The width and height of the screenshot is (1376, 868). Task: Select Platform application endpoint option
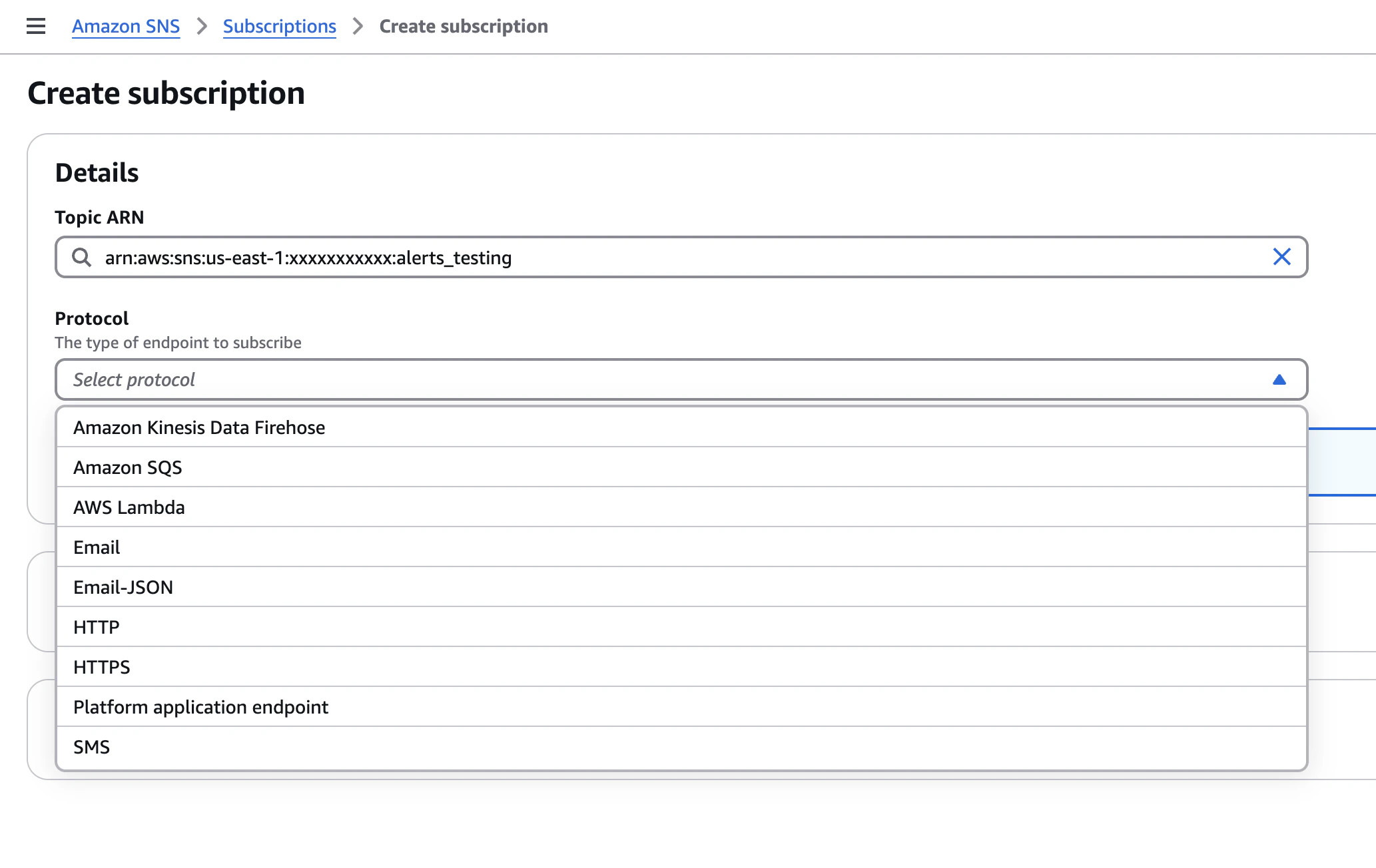pyautogui.click(x=200, y=707)
